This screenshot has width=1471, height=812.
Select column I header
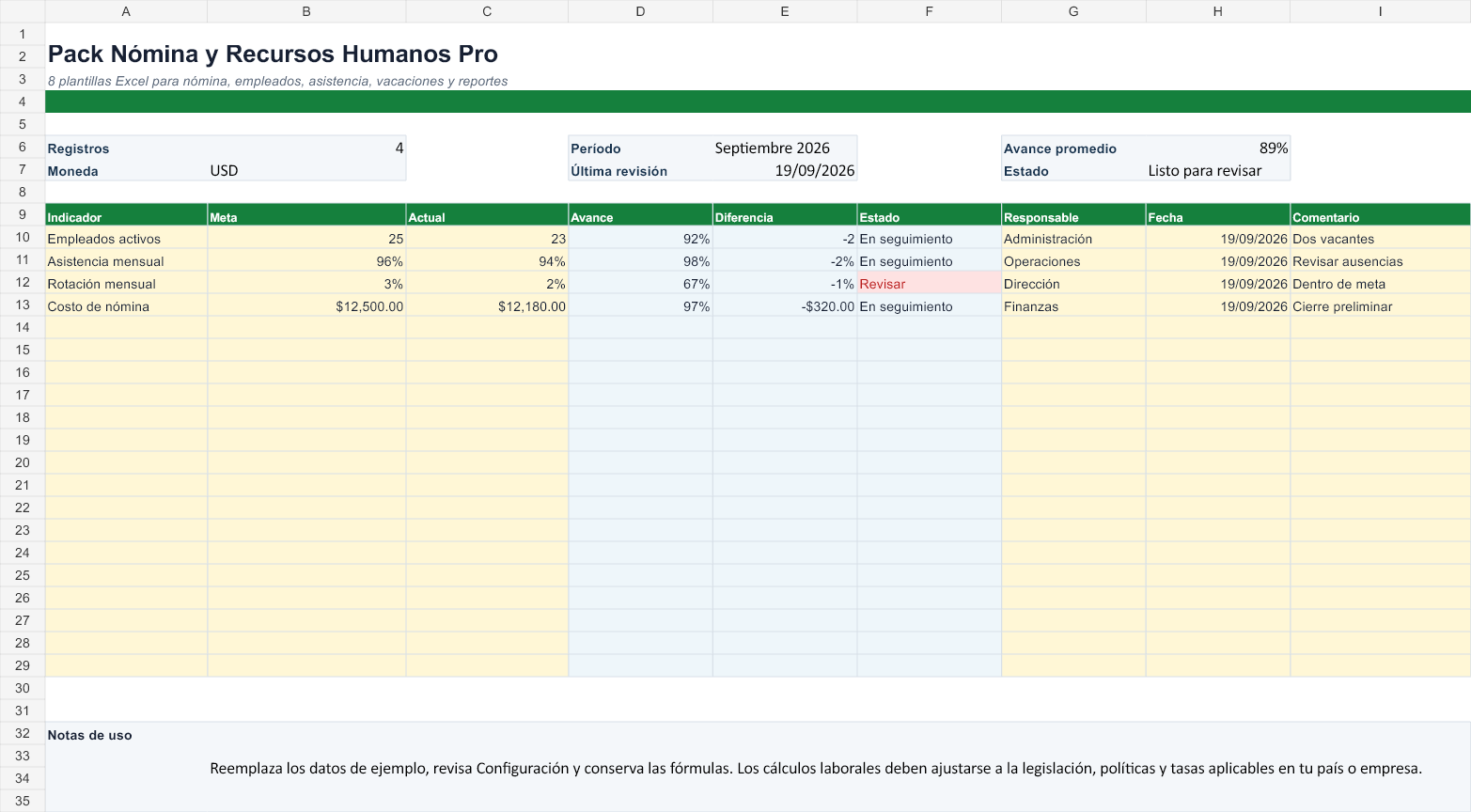[1380, 11]
